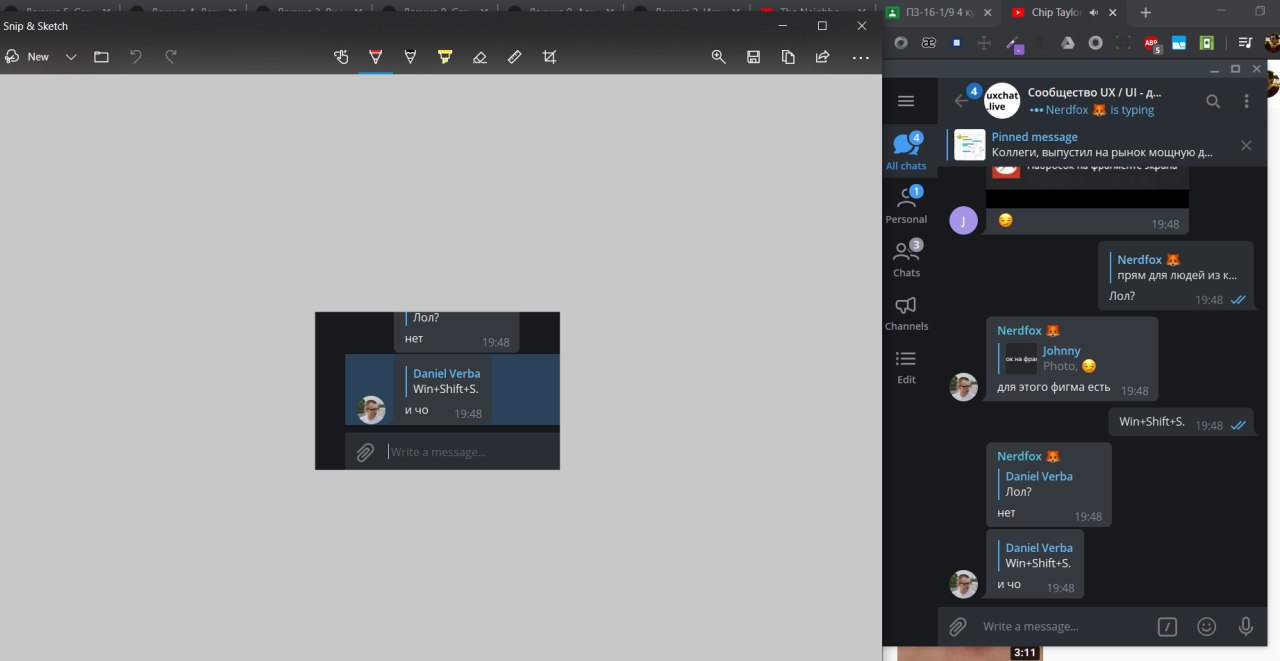Select the Eraser tool
Image resolution: width=1280 pixels, height=661 pixels.
pos(480,57)
